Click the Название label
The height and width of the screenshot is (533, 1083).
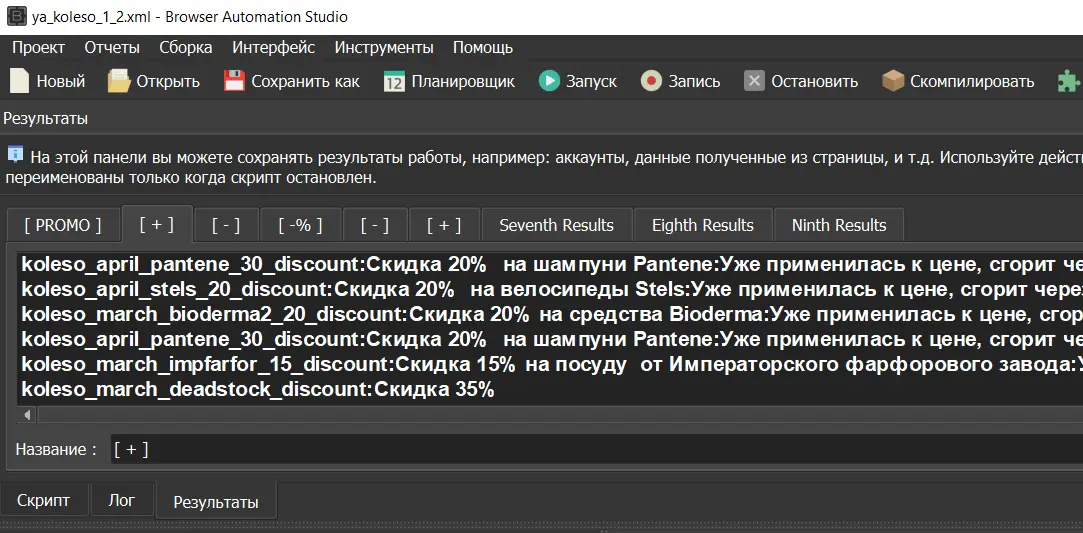click(x=56, y=449)
